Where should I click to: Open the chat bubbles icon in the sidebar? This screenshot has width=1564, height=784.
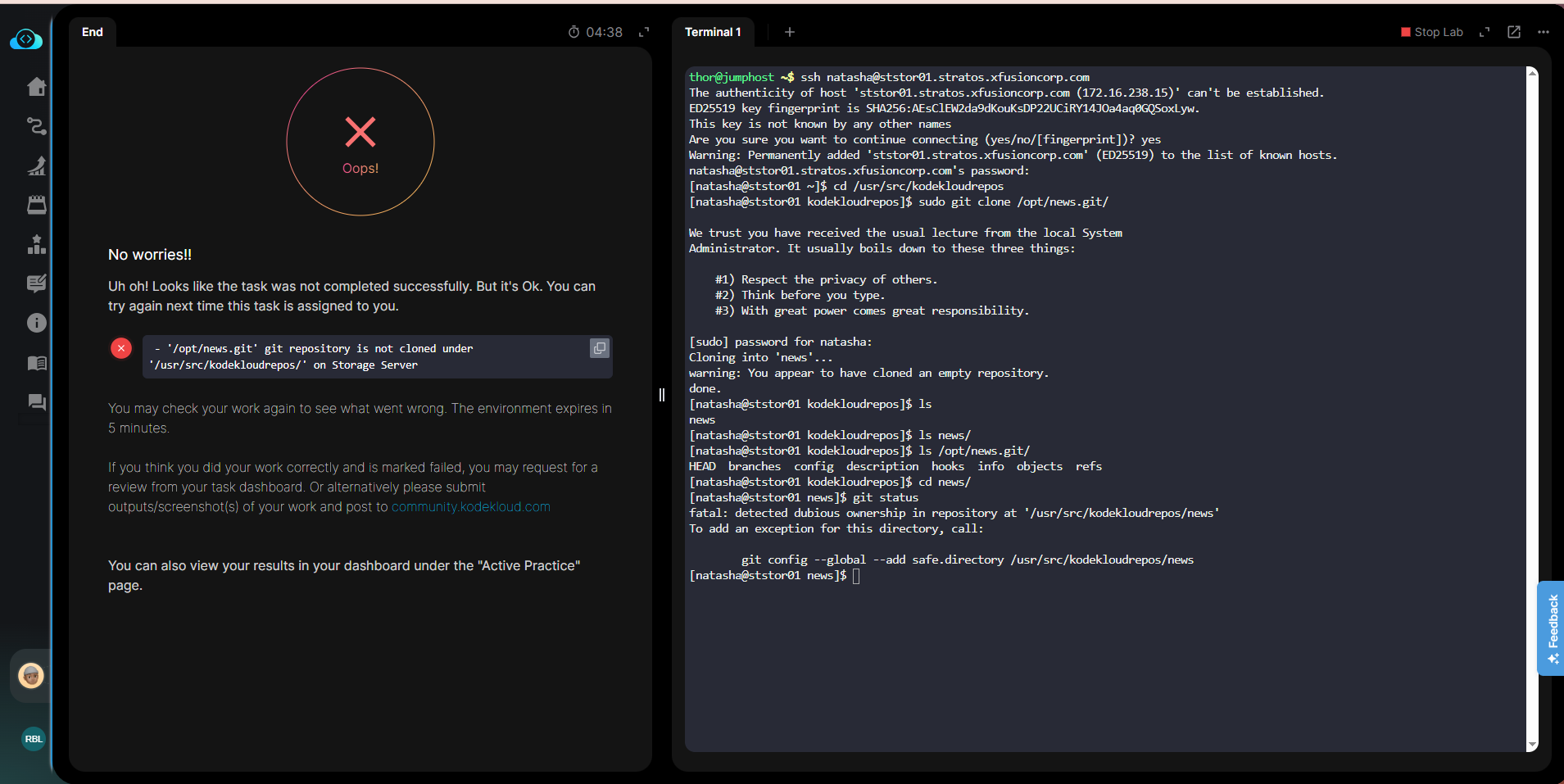point(37,402)
